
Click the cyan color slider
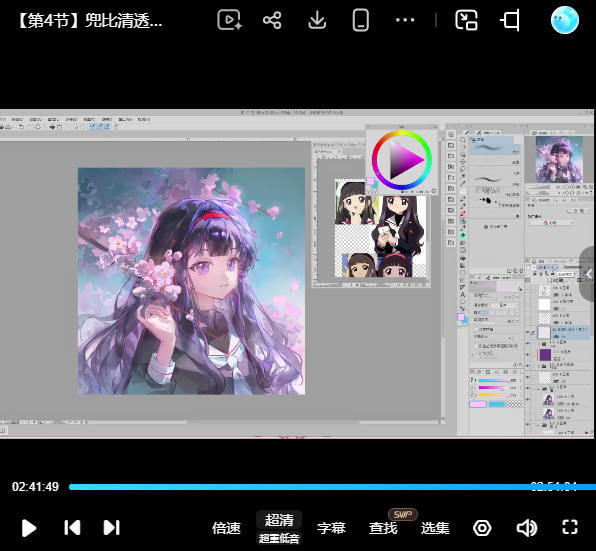[493, 380]
